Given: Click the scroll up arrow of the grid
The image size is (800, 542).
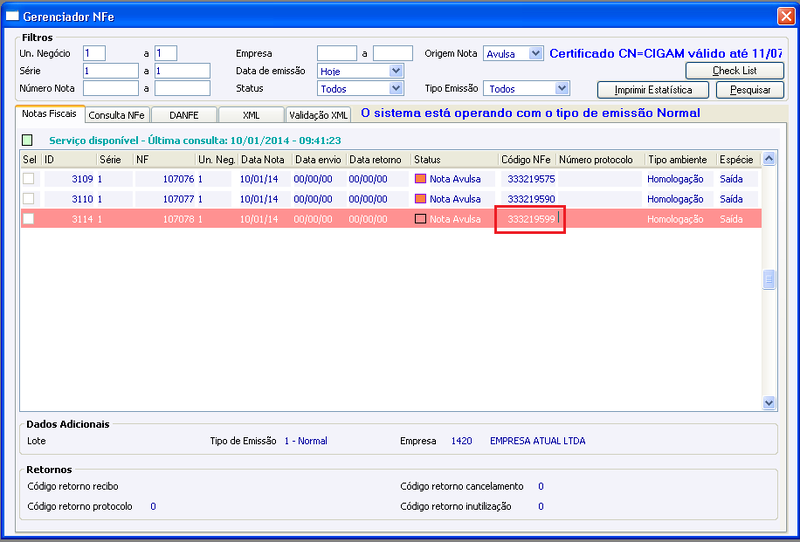Looking at the screenshot, I should click(x=769, y=159).
